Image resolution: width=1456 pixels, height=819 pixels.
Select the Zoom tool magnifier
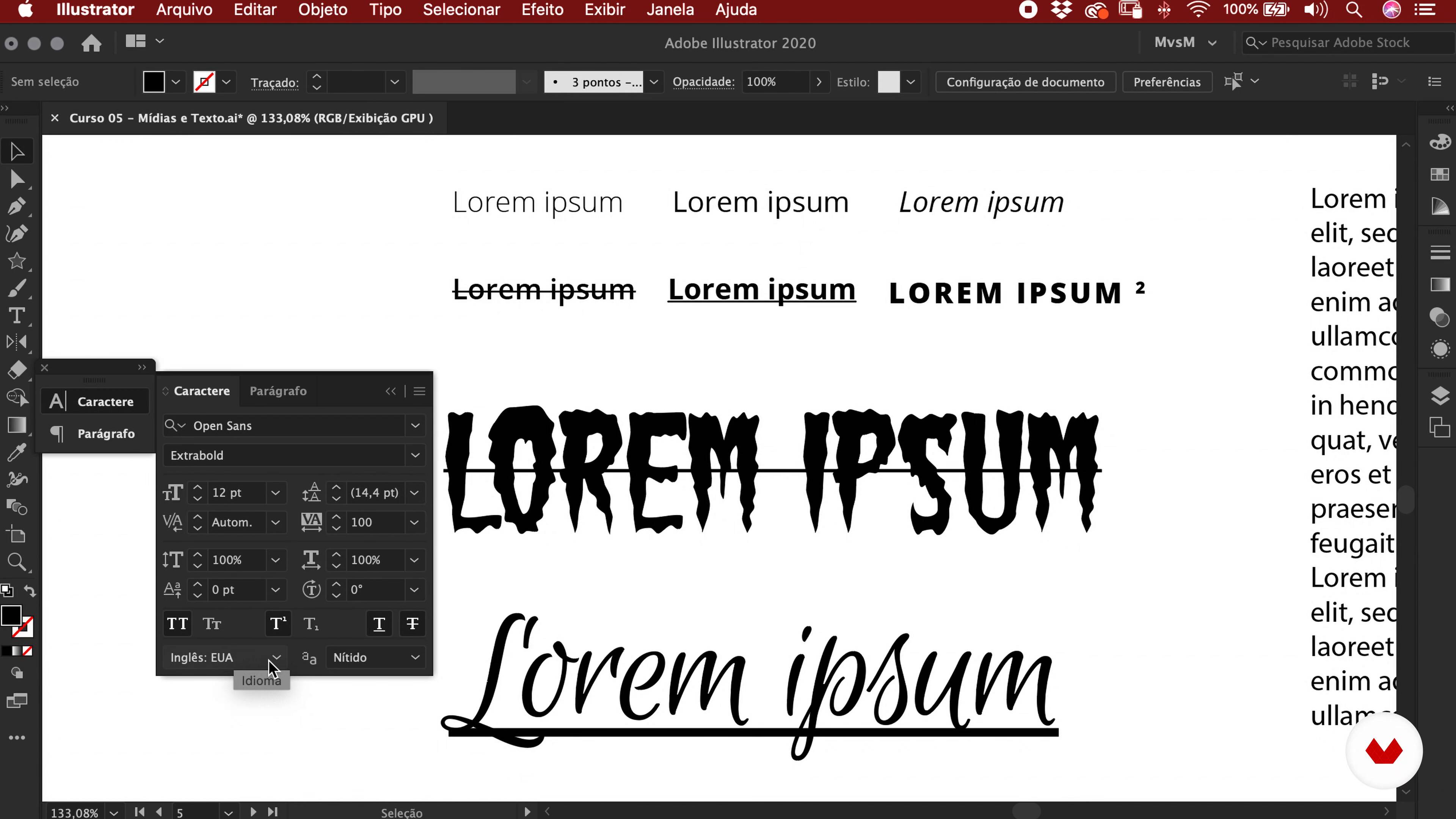[17, 562]
